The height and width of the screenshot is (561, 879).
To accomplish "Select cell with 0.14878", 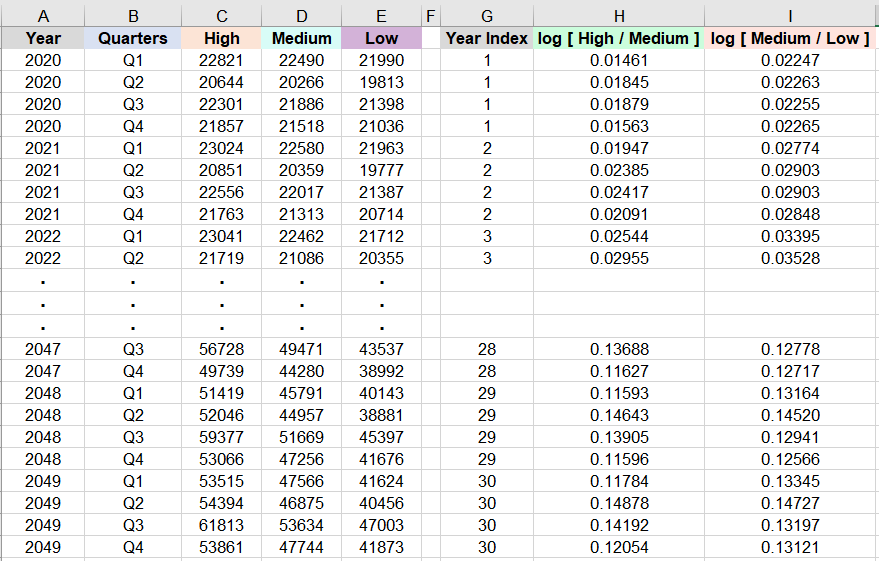I will 619,503.
